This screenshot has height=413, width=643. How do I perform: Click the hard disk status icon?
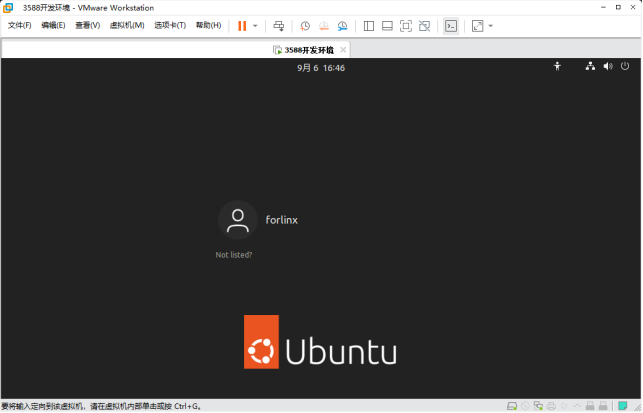pyautogui.click(x=512, y=406)
